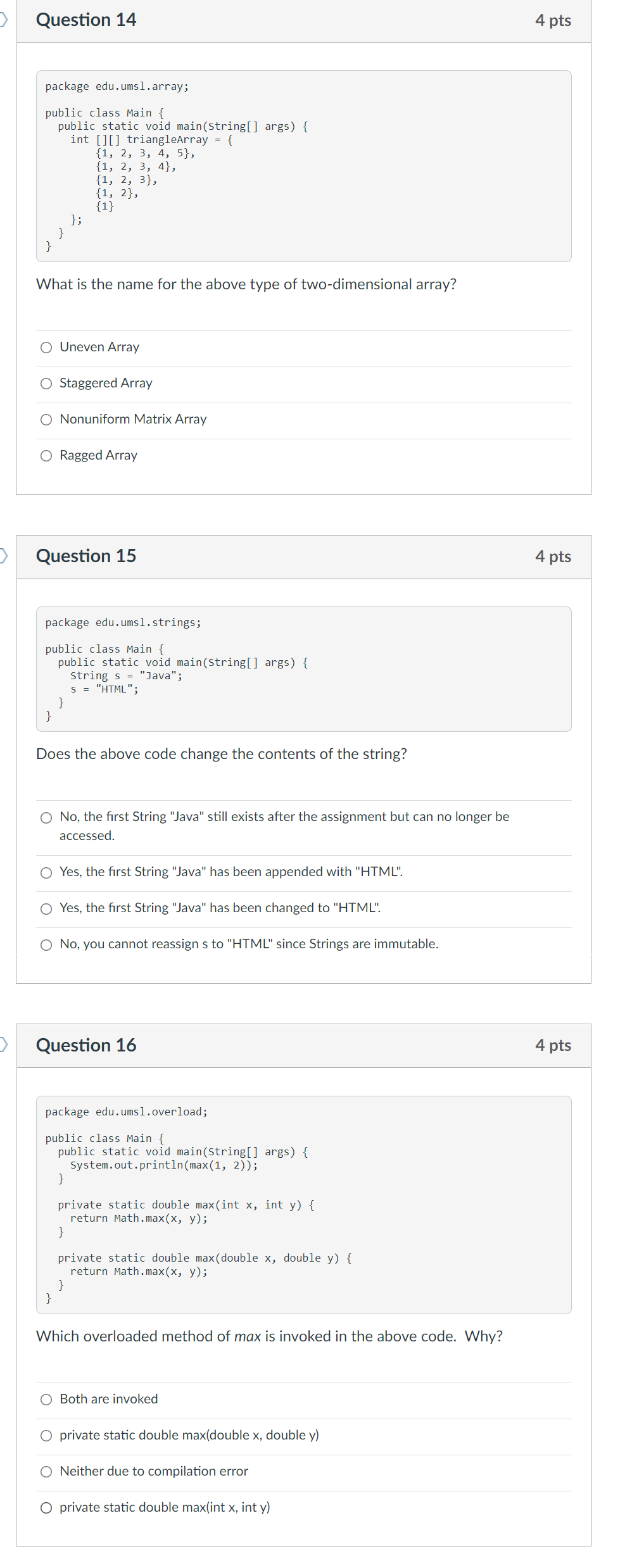Choose "Java has been appended with HTML" option
Image resolution: width=632 pixels, height=1568 pixels.
(x=46, y=873)
